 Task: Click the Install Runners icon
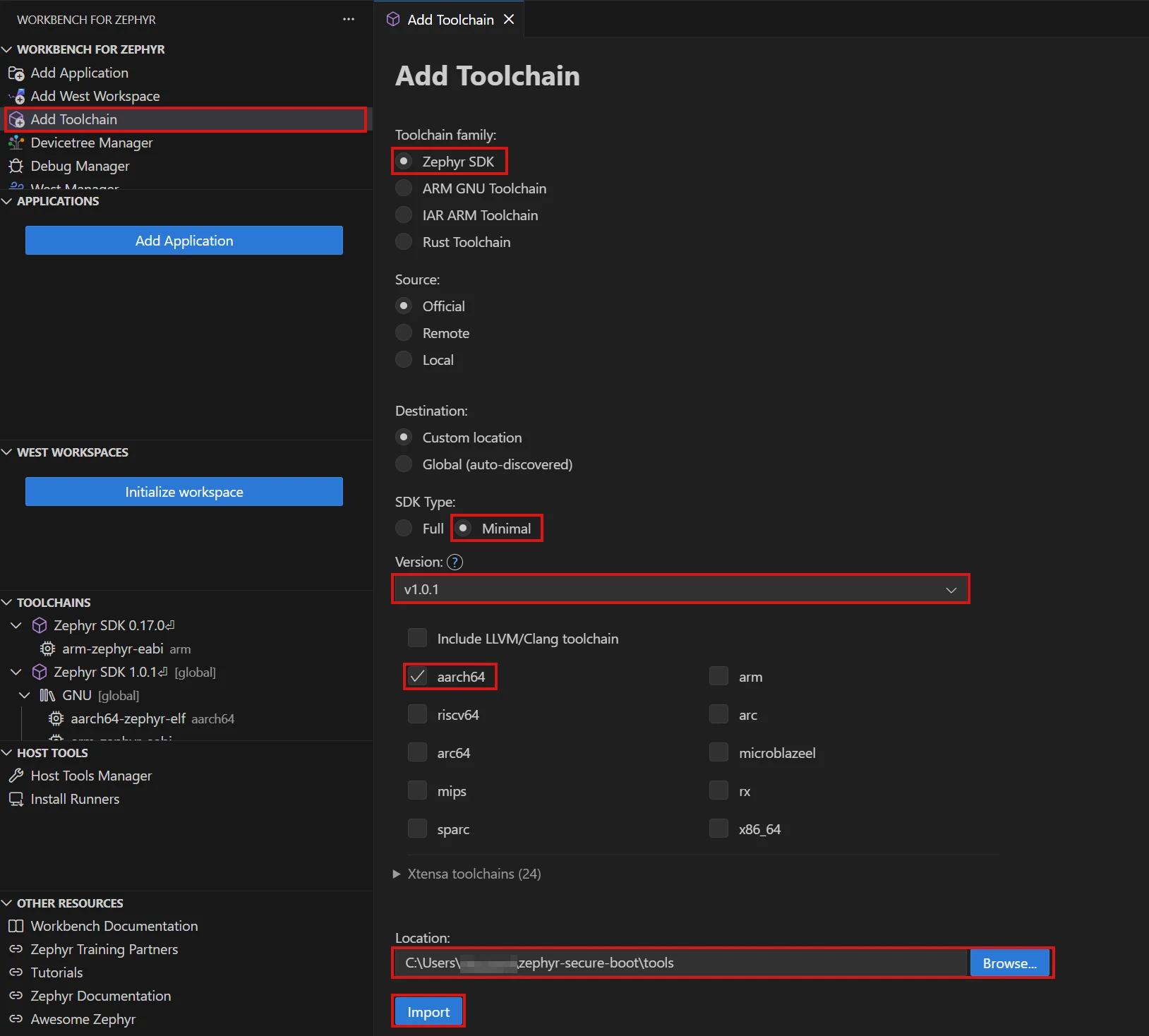(16, 800)
